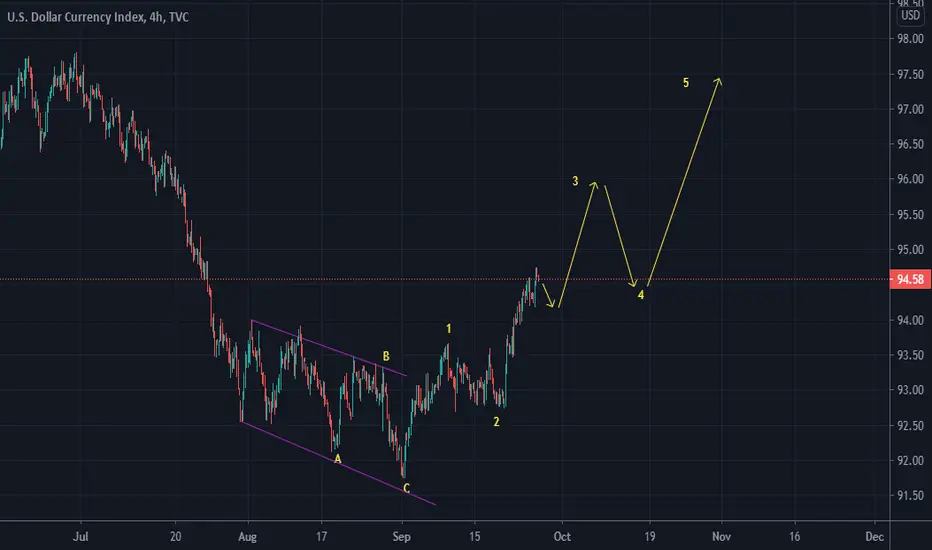932x550 pixels.
Task: Click the red 94.58 current price label
Action: [x=909, y=279]
